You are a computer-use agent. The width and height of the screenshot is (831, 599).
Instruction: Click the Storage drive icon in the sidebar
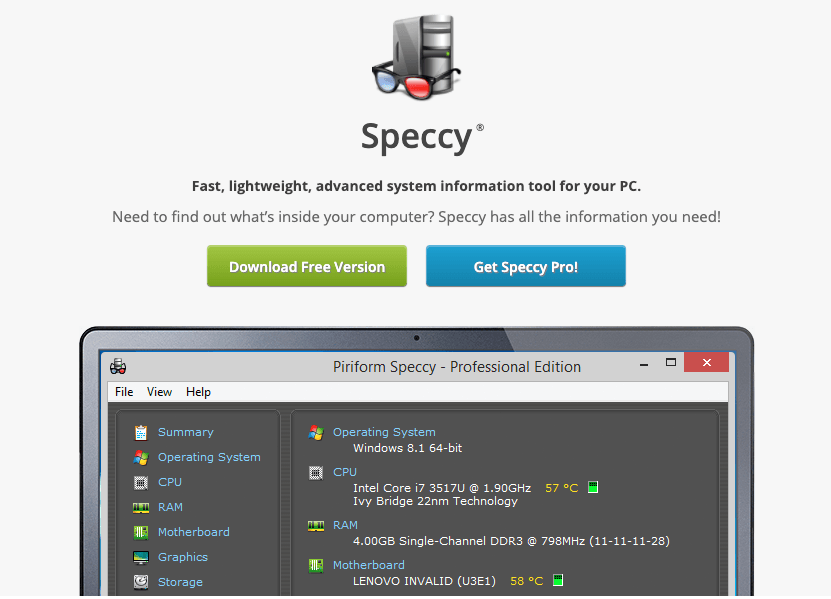pos(140,582)
